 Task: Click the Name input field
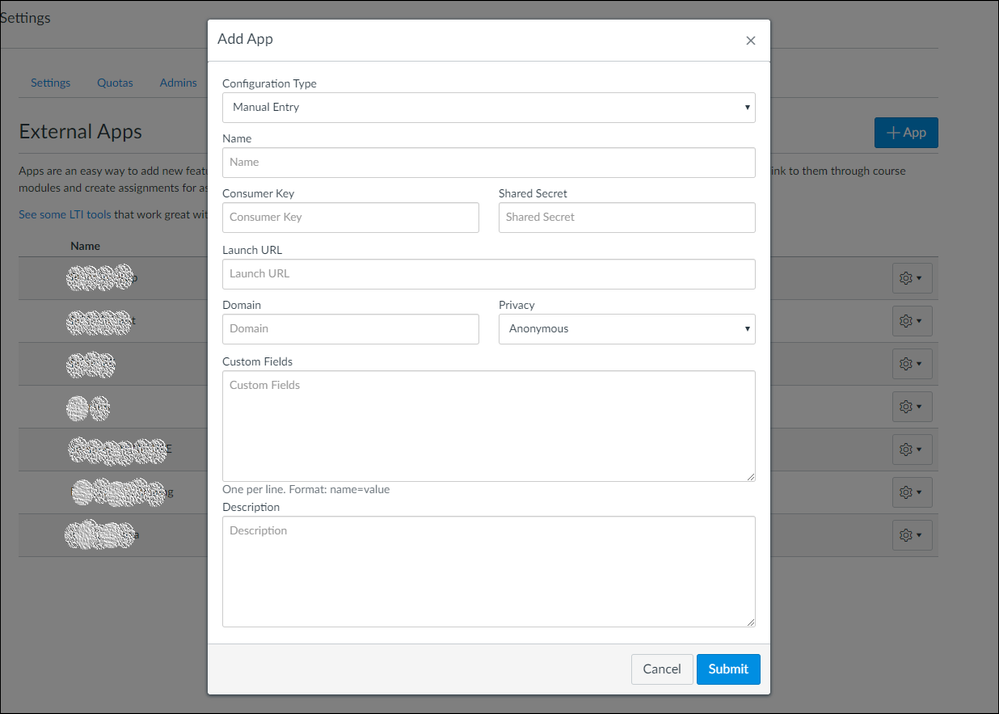488,162
